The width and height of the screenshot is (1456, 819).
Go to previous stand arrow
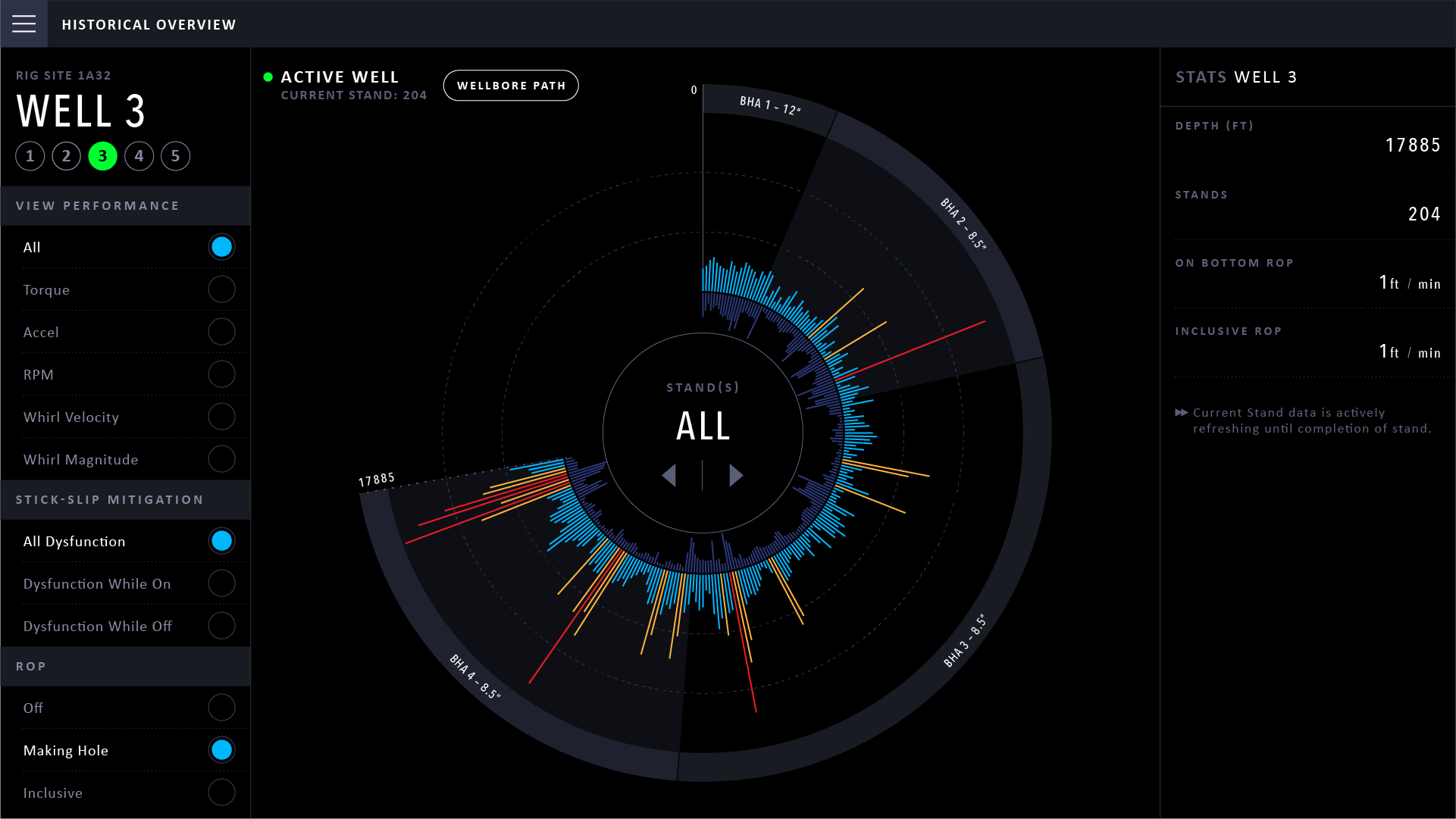point(669,476)
